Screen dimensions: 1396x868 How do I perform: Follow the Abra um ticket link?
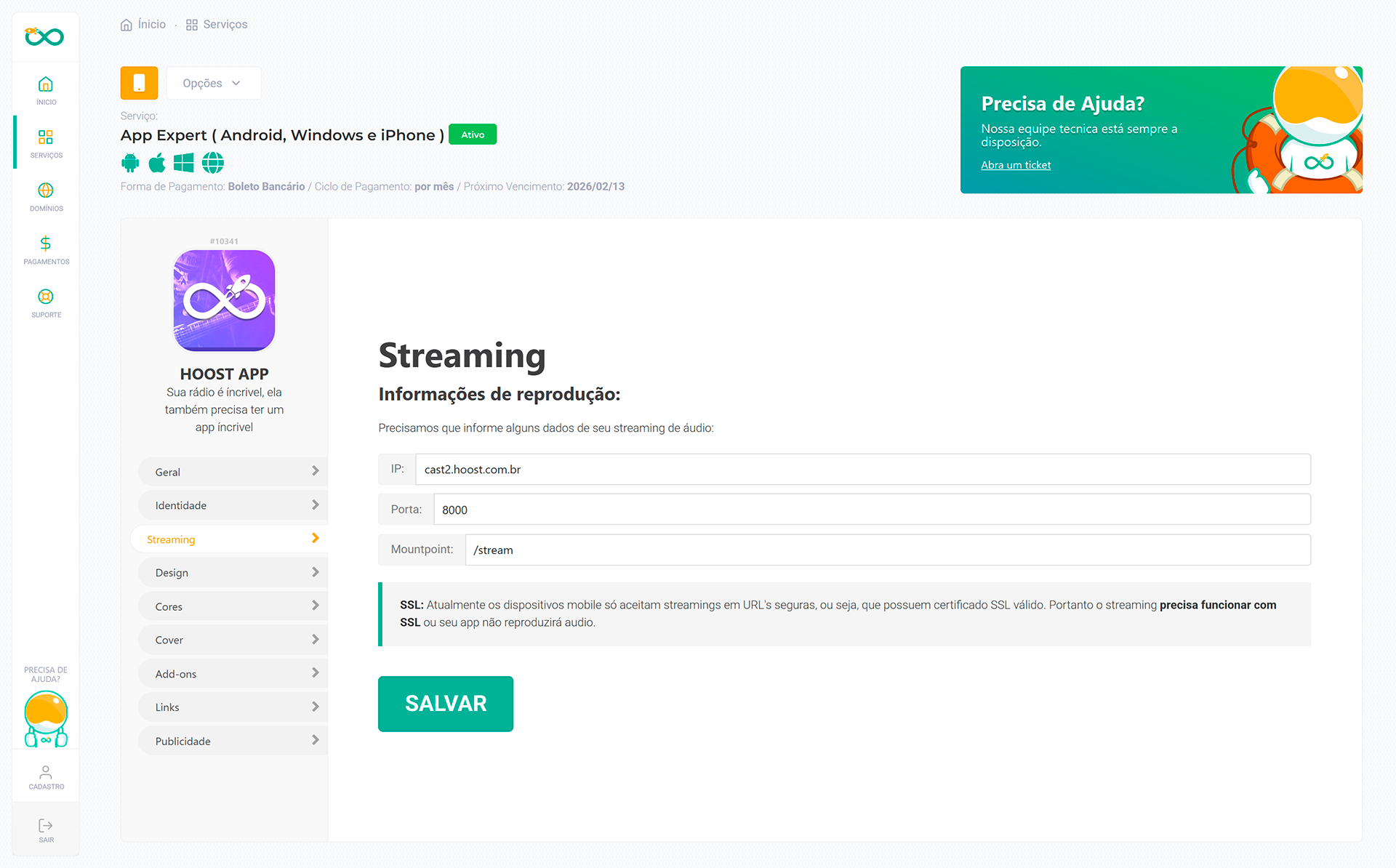coord(1015,165)
